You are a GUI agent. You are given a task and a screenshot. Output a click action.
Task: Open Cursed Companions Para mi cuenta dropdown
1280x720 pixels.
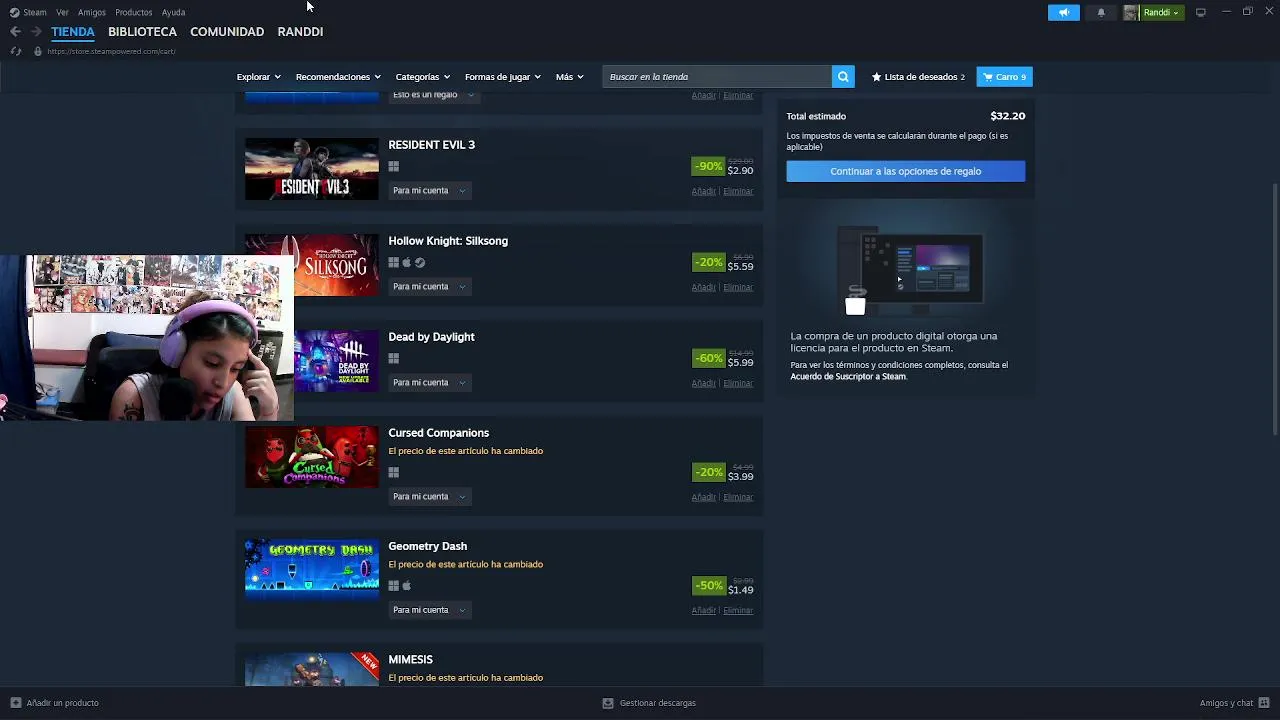(429, 496)
